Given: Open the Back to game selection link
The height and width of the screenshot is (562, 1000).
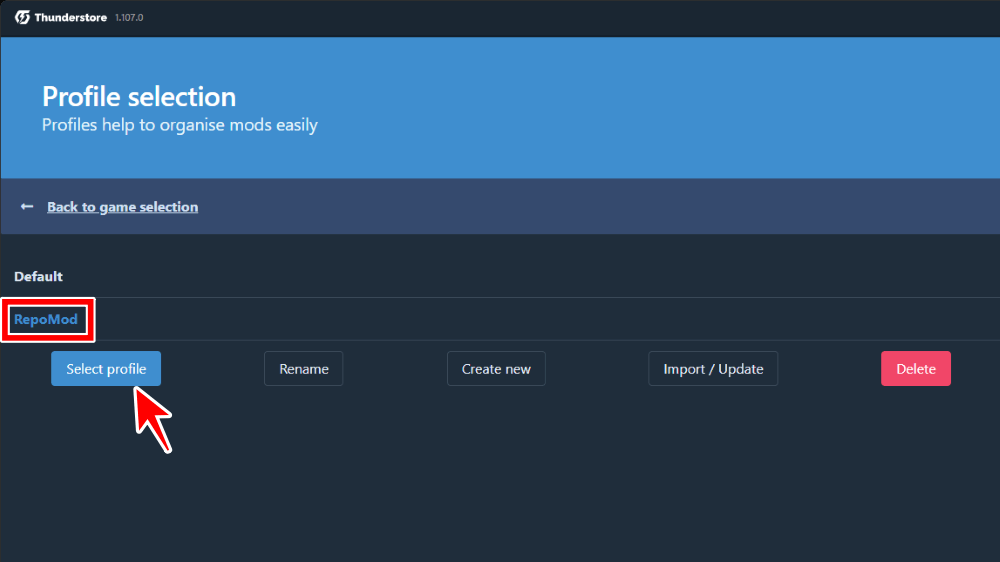Looking at the screenshot, I should 122,207.
